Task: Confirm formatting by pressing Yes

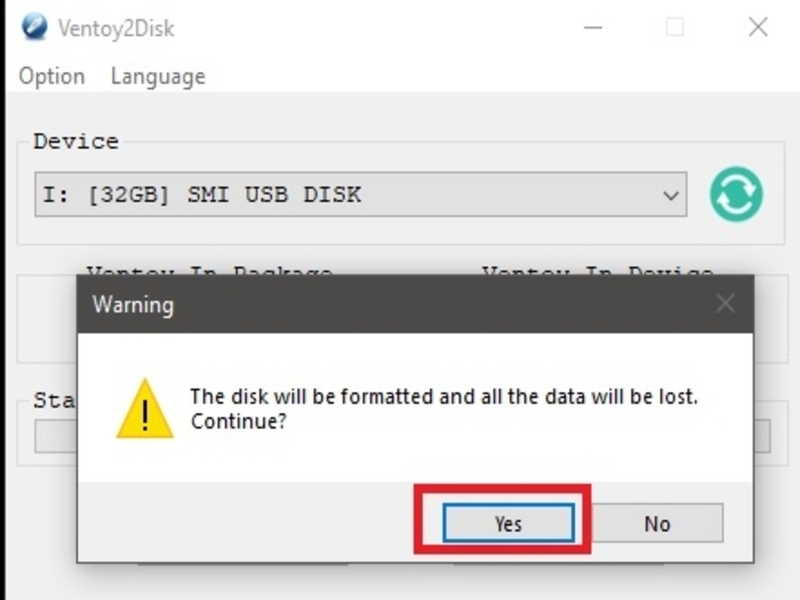Action: coord(508,523)
